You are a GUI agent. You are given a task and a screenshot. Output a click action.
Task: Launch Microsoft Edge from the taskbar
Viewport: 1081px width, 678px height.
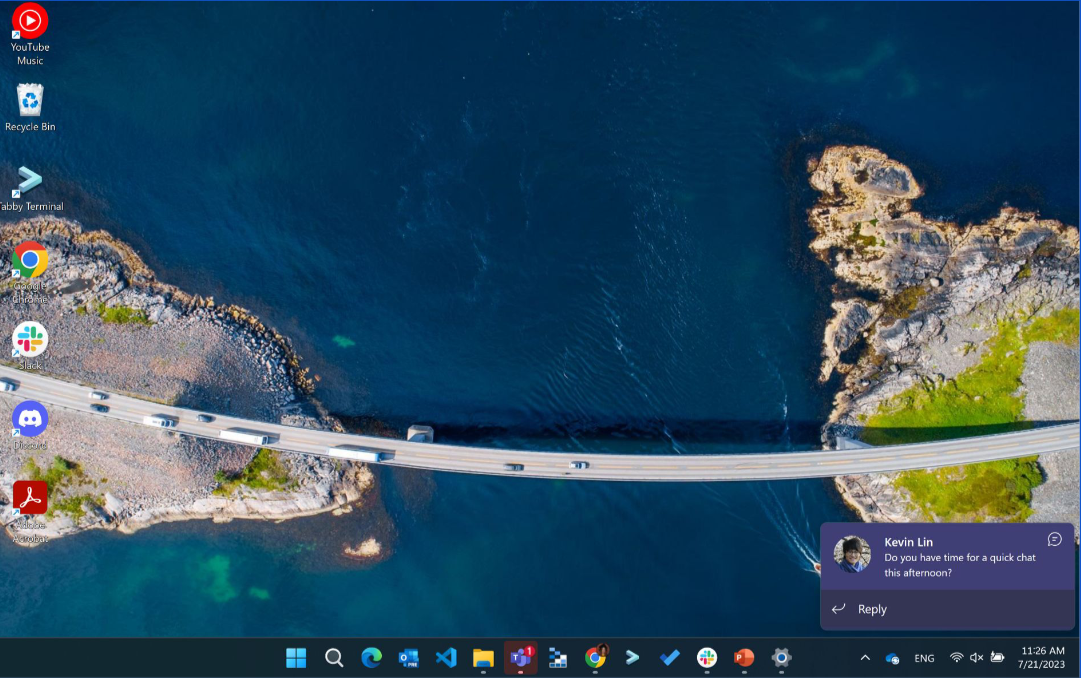click(371, 658)
